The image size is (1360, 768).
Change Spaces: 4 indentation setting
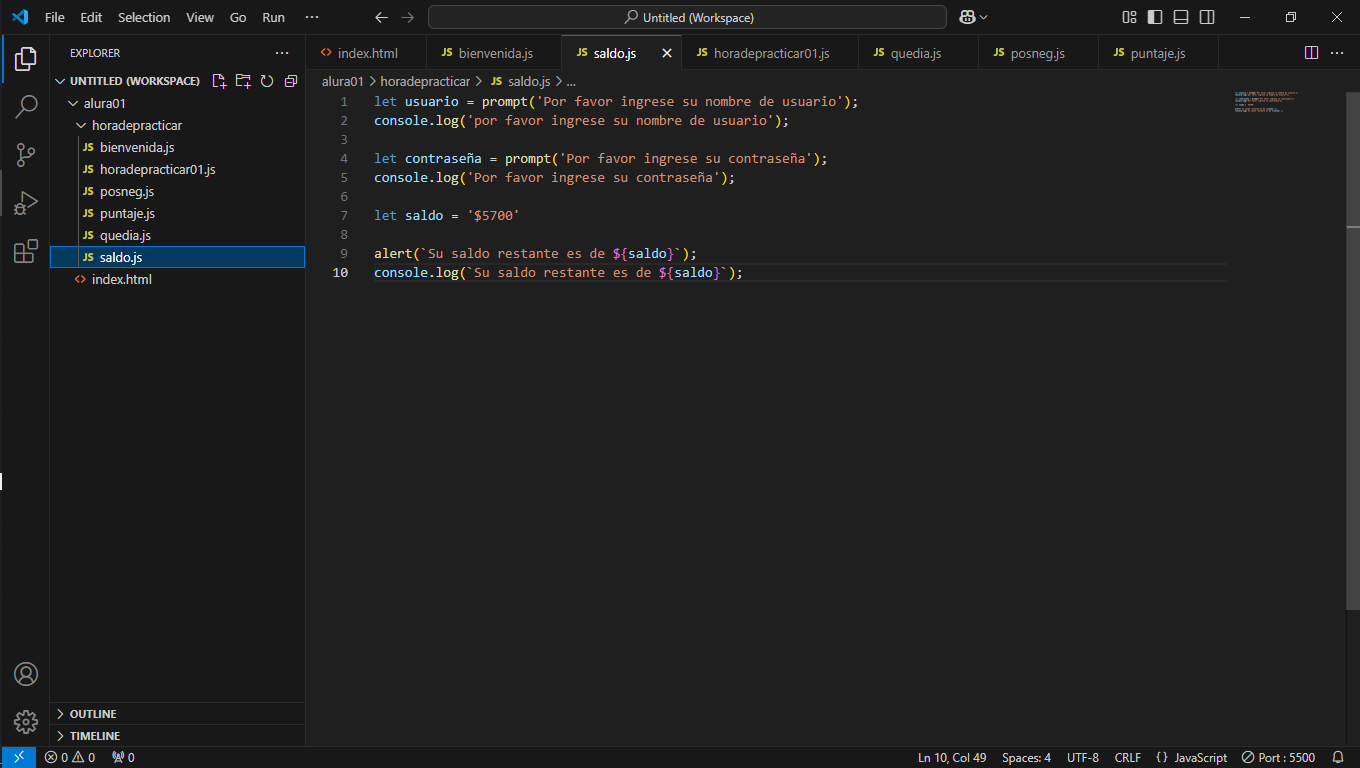click(1026, 757)
